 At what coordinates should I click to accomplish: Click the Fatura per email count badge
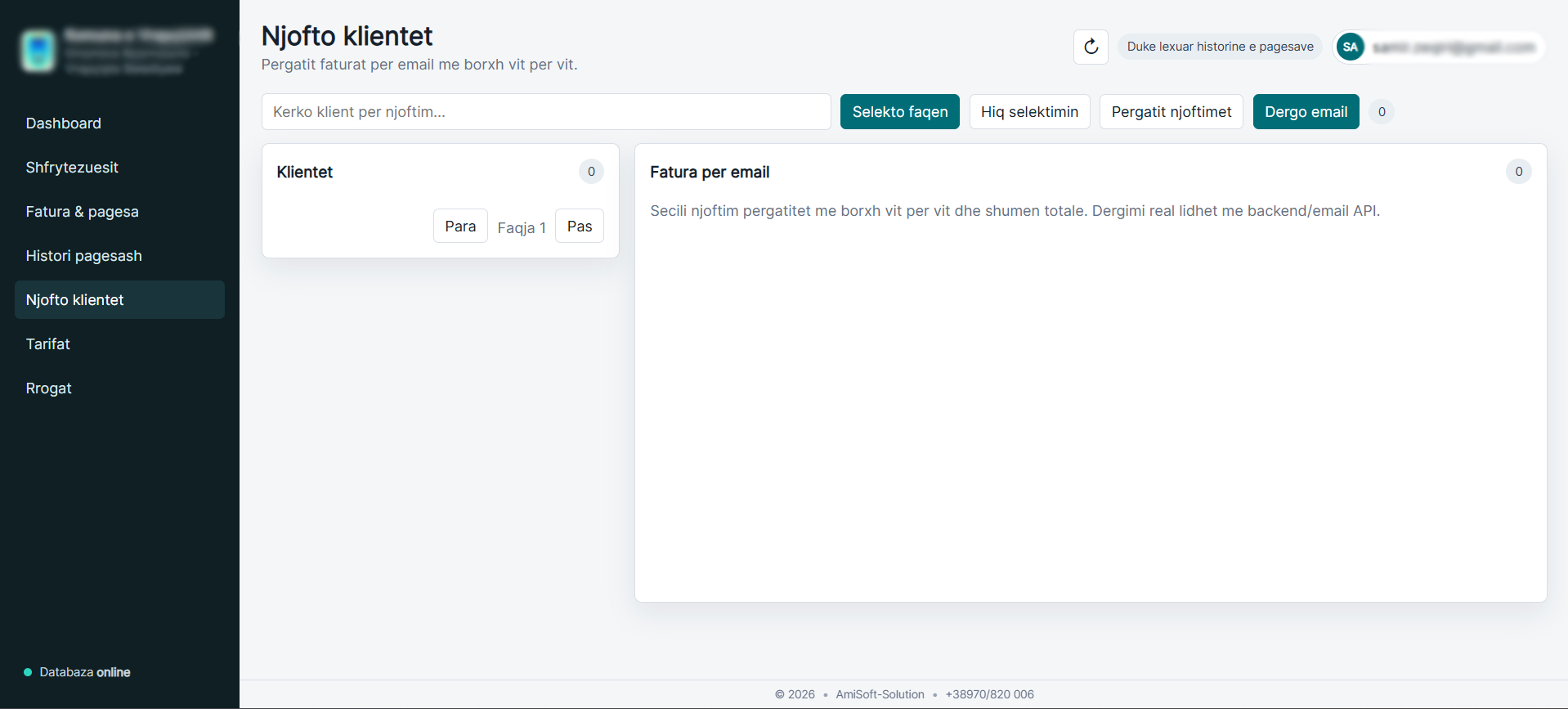point(1518,172)
